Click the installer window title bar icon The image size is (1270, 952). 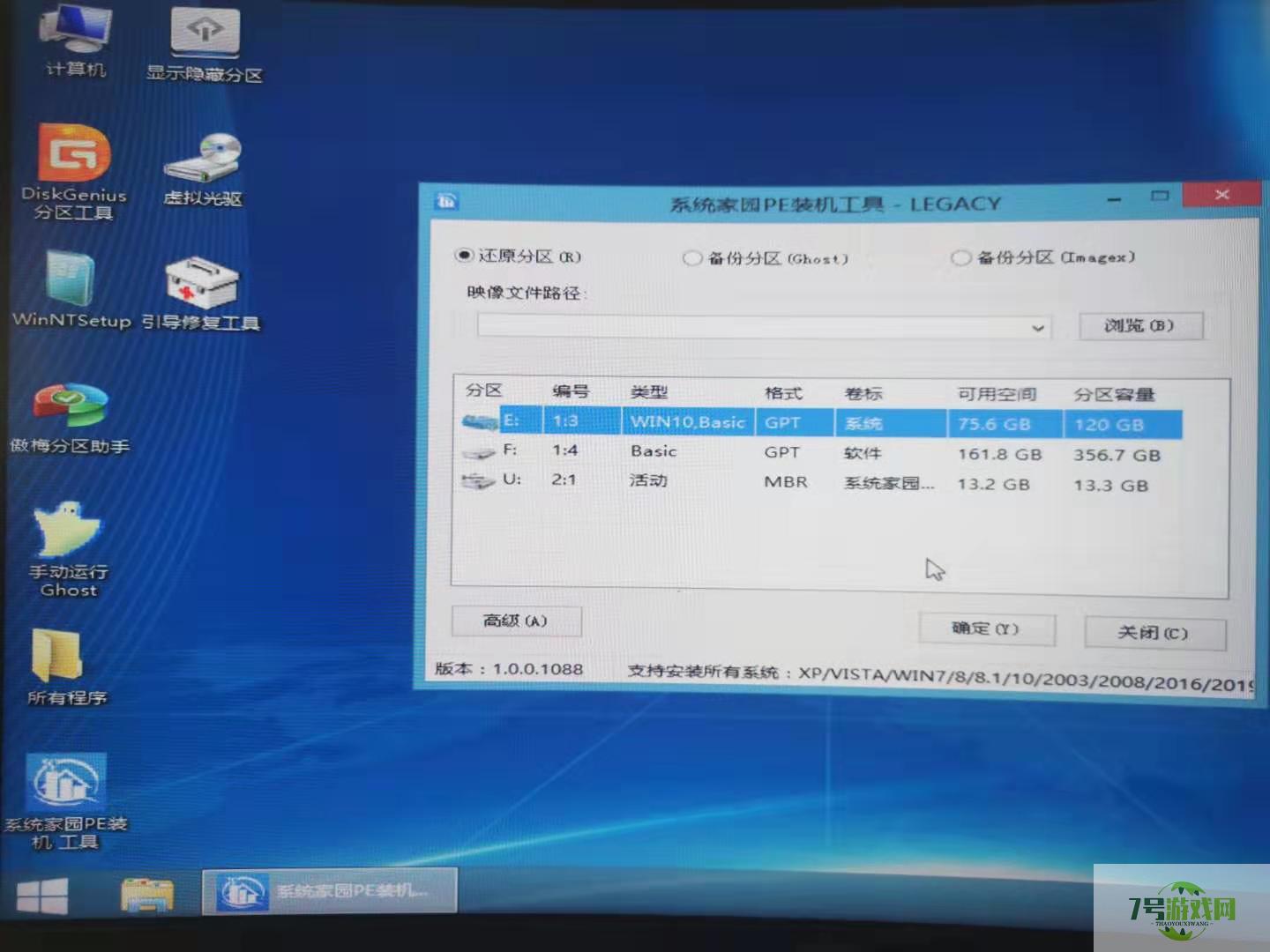446,201
